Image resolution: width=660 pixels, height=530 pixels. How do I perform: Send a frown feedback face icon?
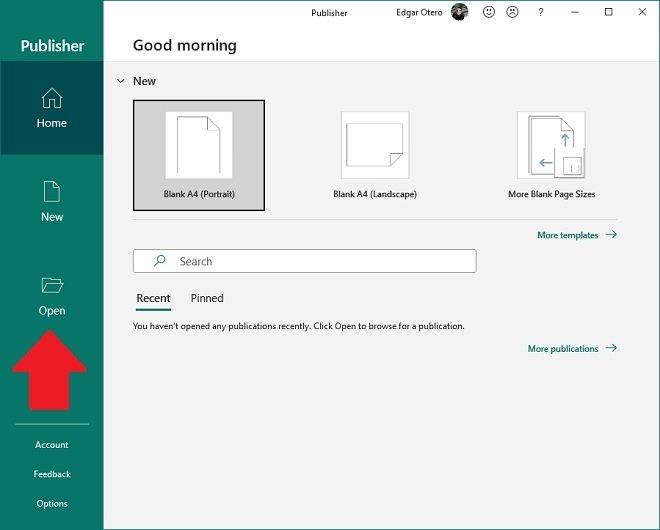pyautogui.click(x=512, y=12)
